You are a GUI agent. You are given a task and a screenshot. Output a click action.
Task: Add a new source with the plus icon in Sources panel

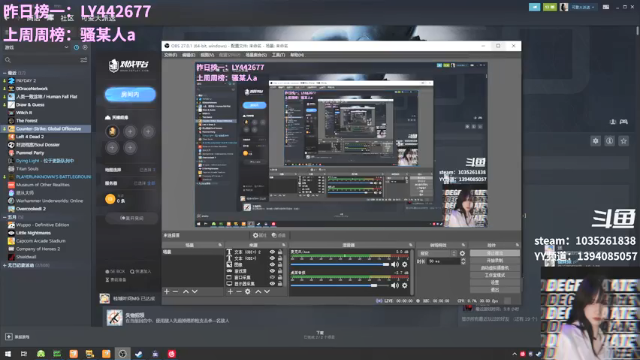click(x=230, y=291)
